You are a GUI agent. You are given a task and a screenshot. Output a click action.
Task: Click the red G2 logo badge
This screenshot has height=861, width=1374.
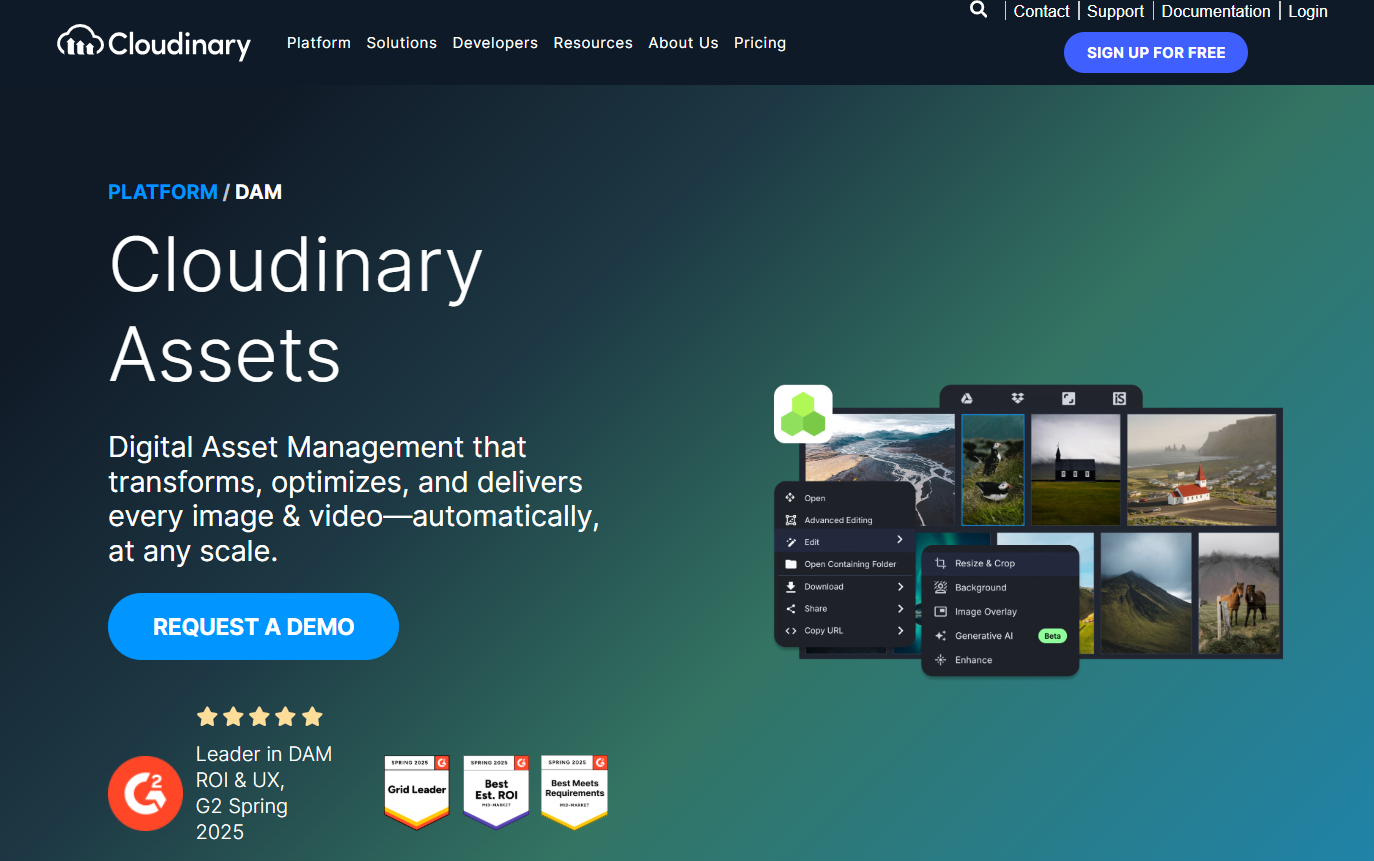[145, 793]
